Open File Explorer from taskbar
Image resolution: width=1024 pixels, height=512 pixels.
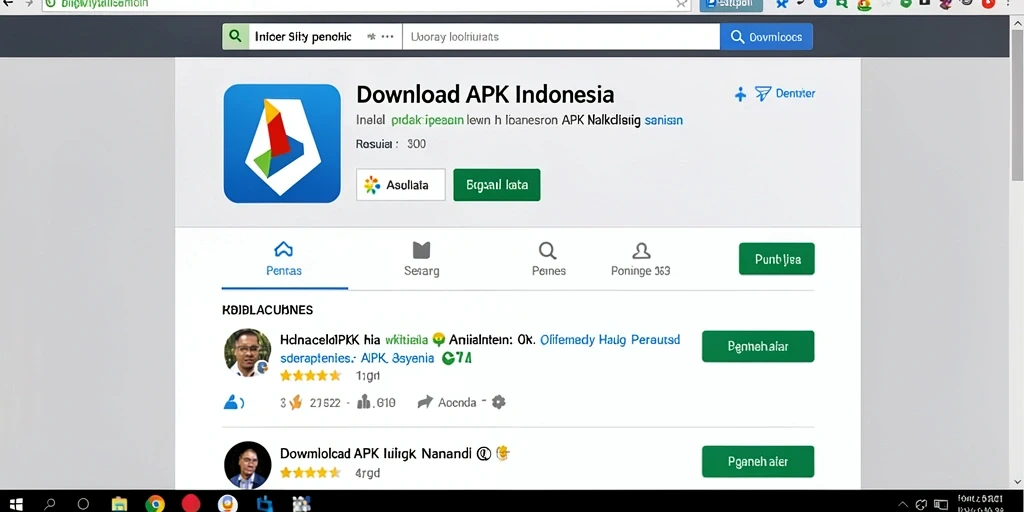(x=119, y=504)
